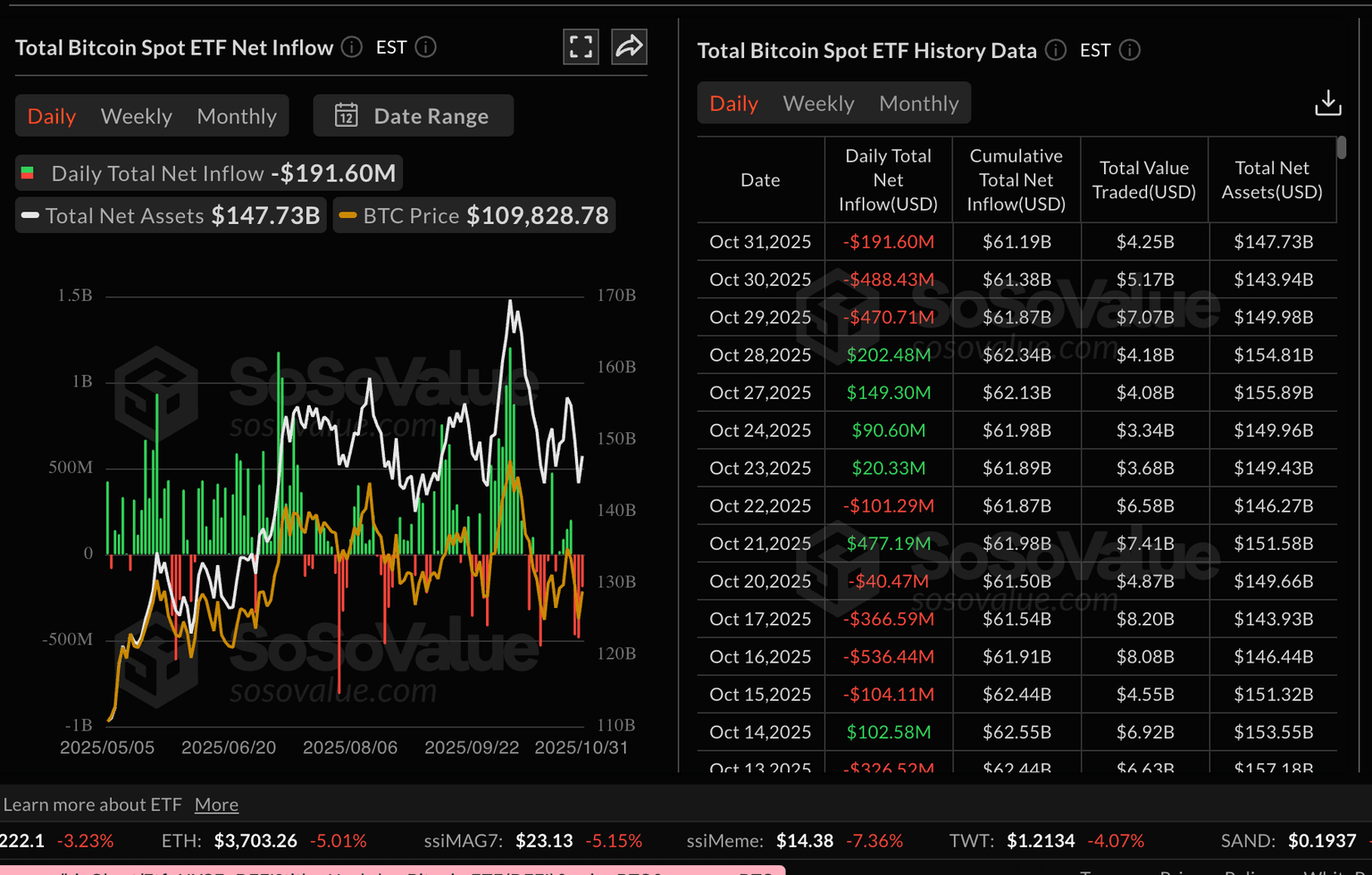Switch chart to Weekly view

tap(136, 116)
